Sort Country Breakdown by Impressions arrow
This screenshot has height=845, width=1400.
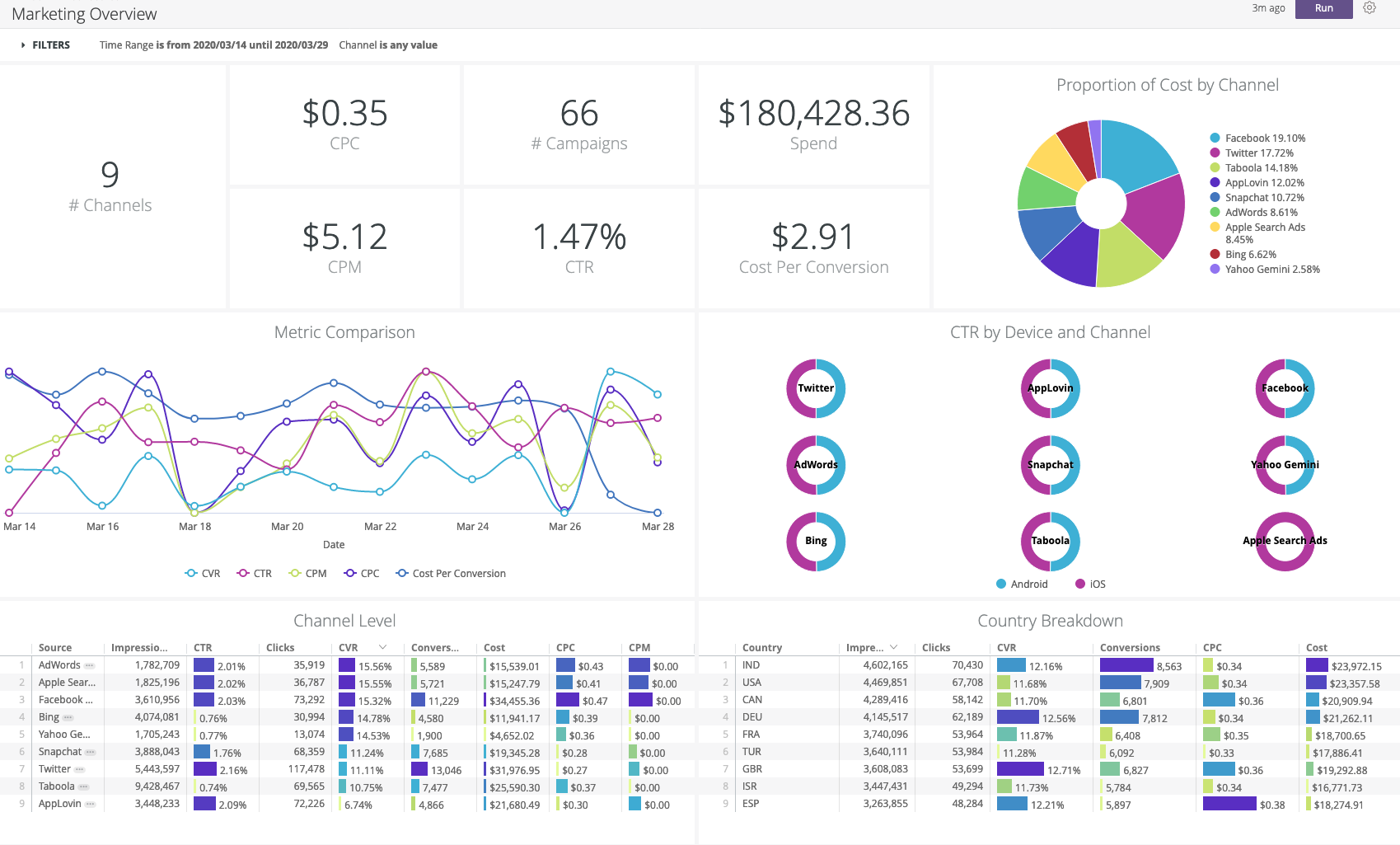click(x=894, y=647)
